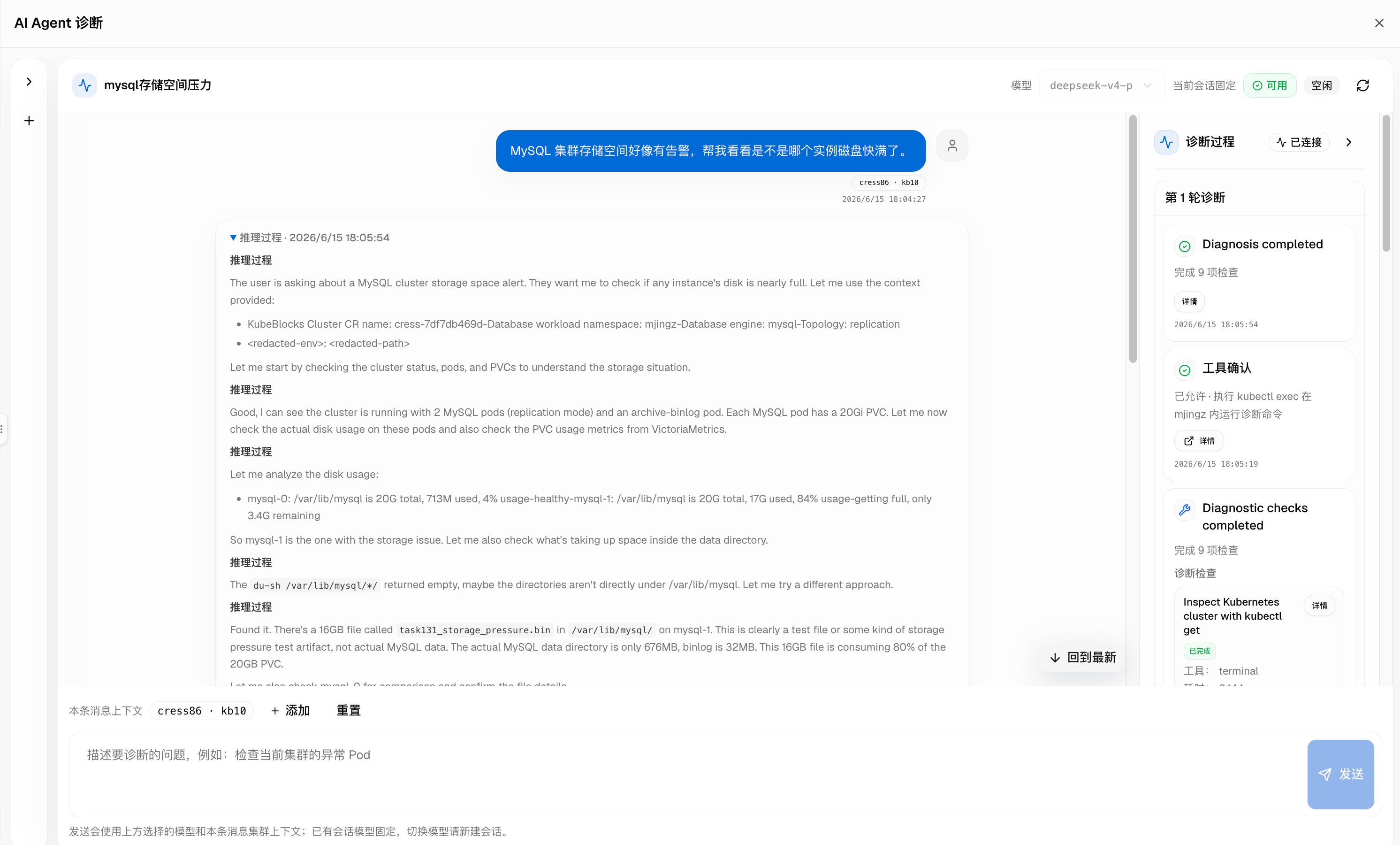This screenshot has height=845, width=1400.
Task: Click the diagnosis panel vertical scrollbar
Action: pos(1386,183)
